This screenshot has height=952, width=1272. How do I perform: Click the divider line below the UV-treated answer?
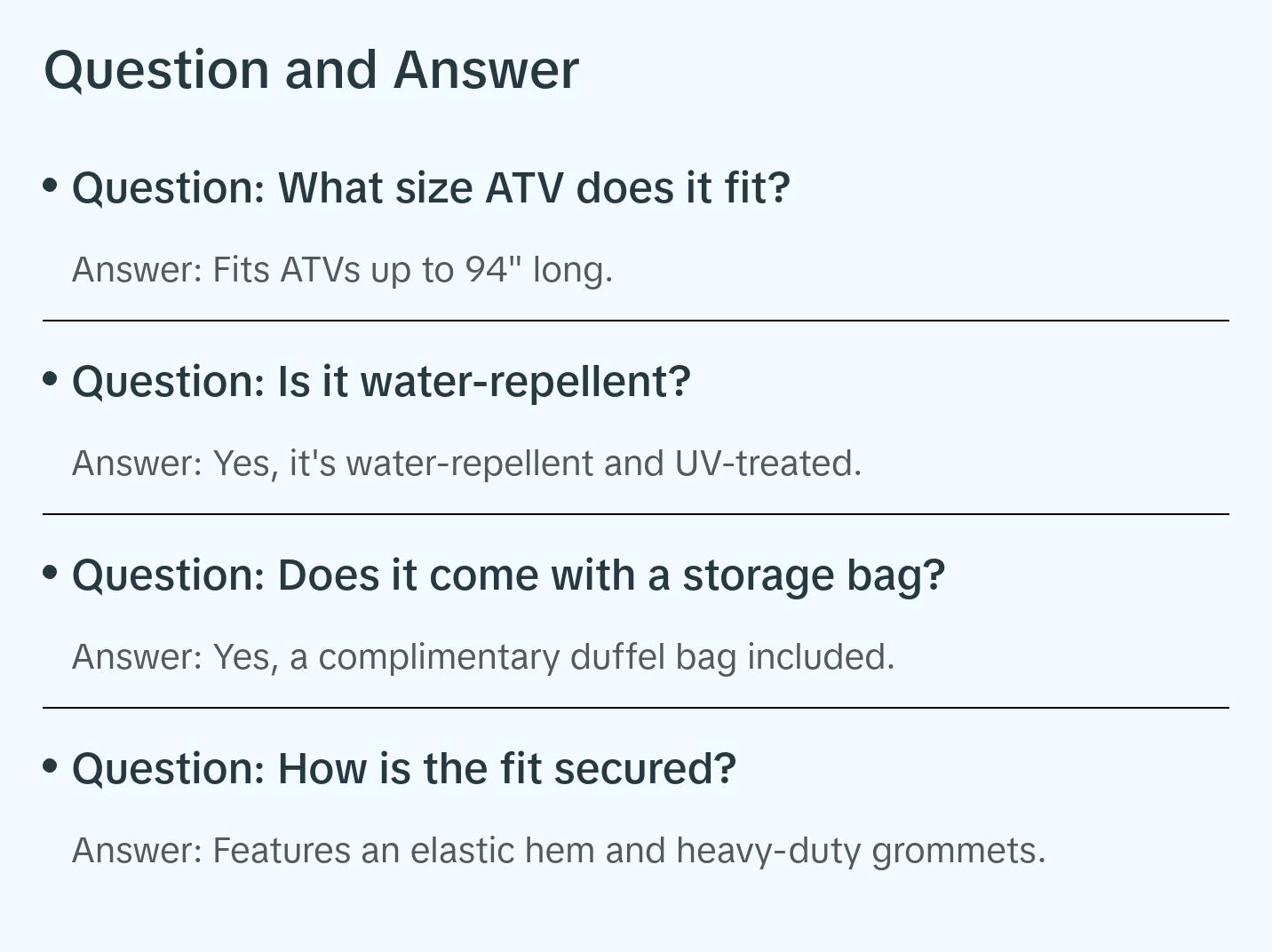click(636, 514)
